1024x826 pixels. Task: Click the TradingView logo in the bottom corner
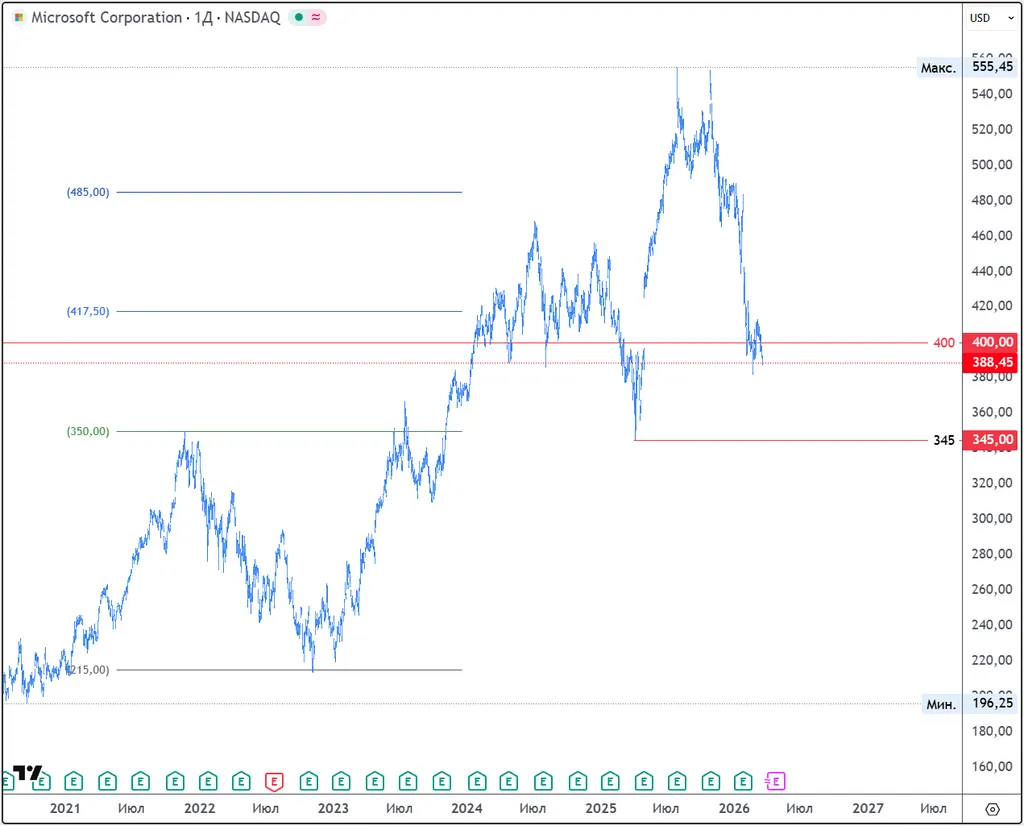[27, 773]
